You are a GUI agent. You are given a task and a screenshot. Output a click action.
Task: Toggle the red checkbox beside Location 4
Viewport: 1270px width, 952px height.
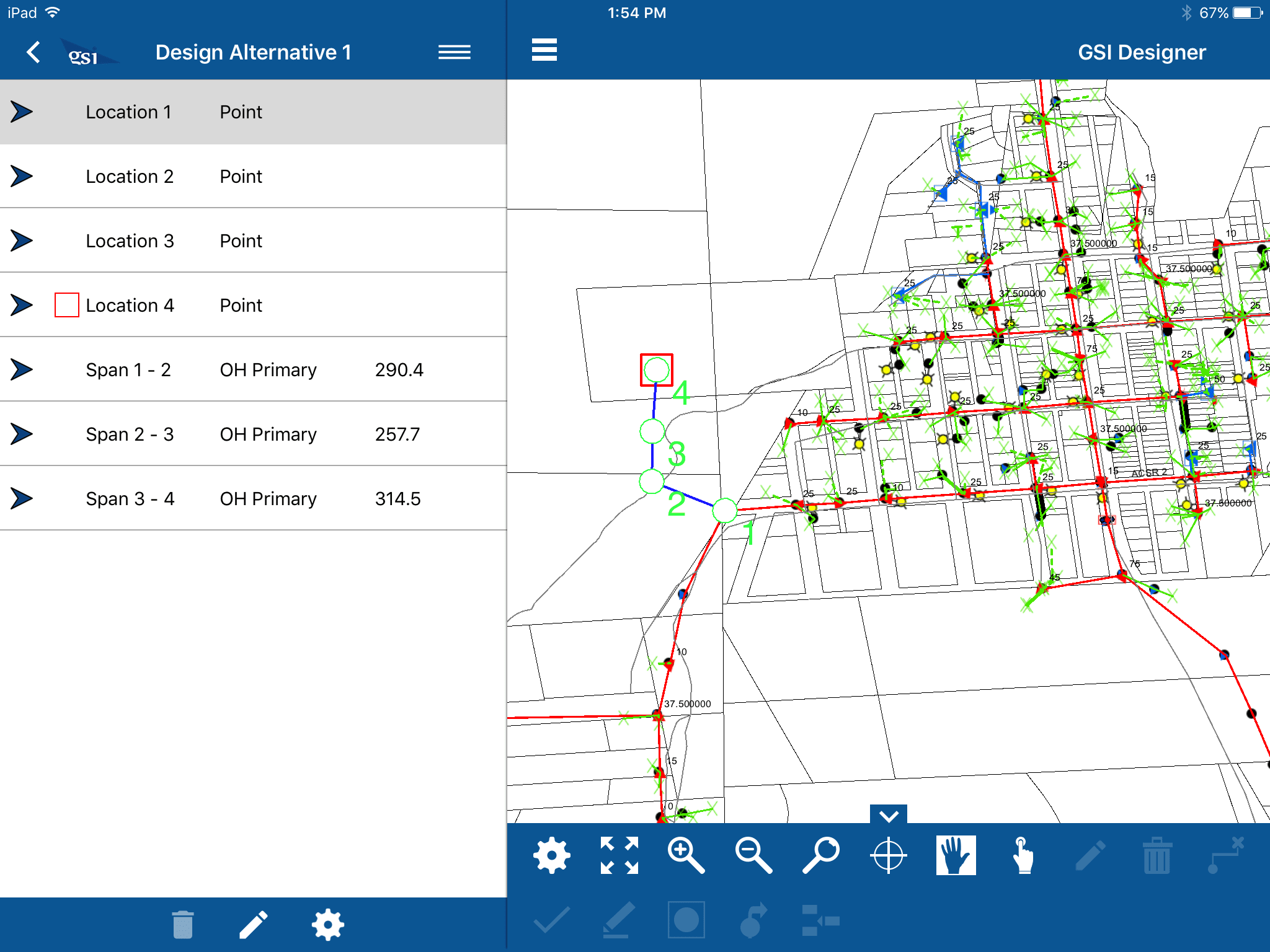pos(67,305)
